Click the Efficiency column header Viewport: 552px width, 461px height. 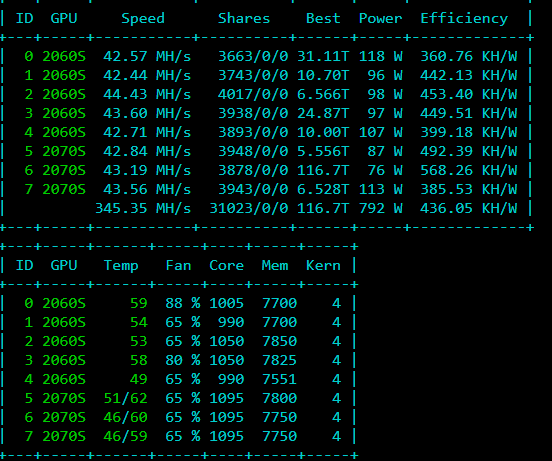coord(464,19)
